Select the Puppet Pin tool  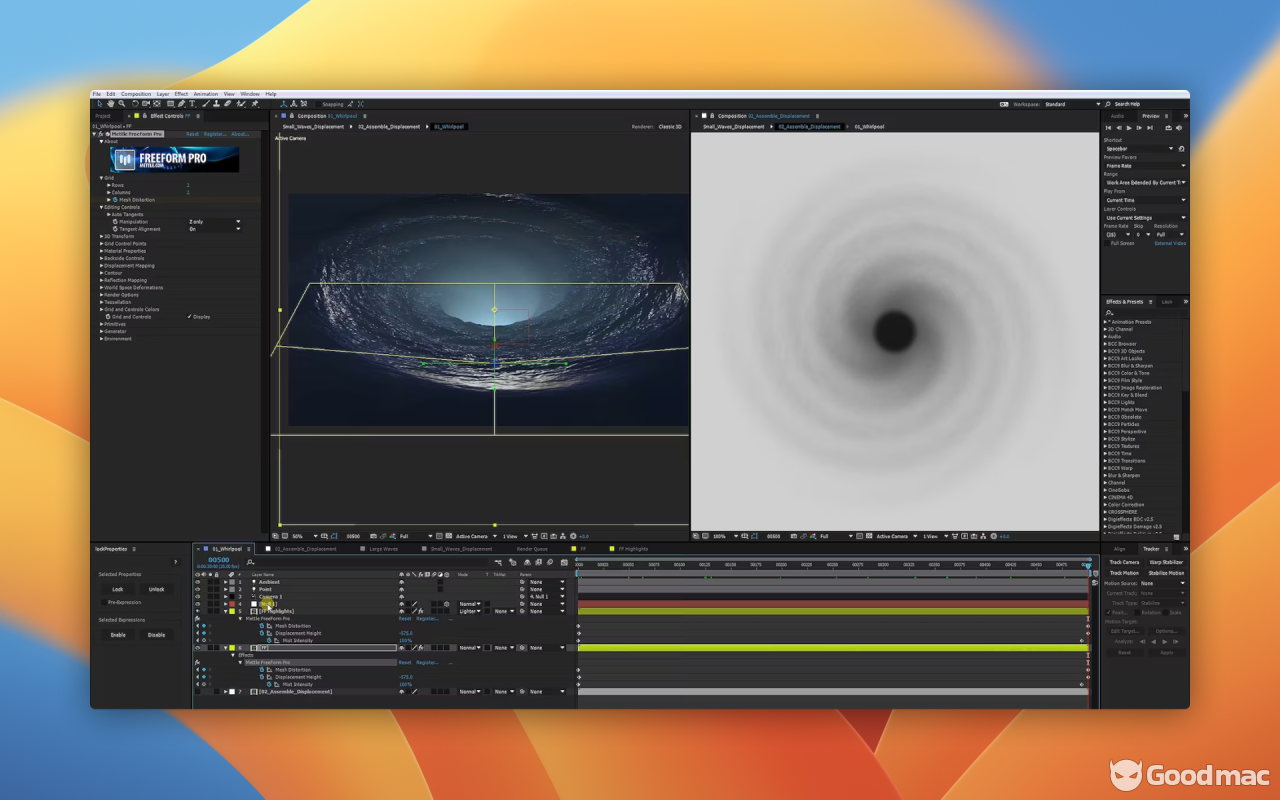255,104
